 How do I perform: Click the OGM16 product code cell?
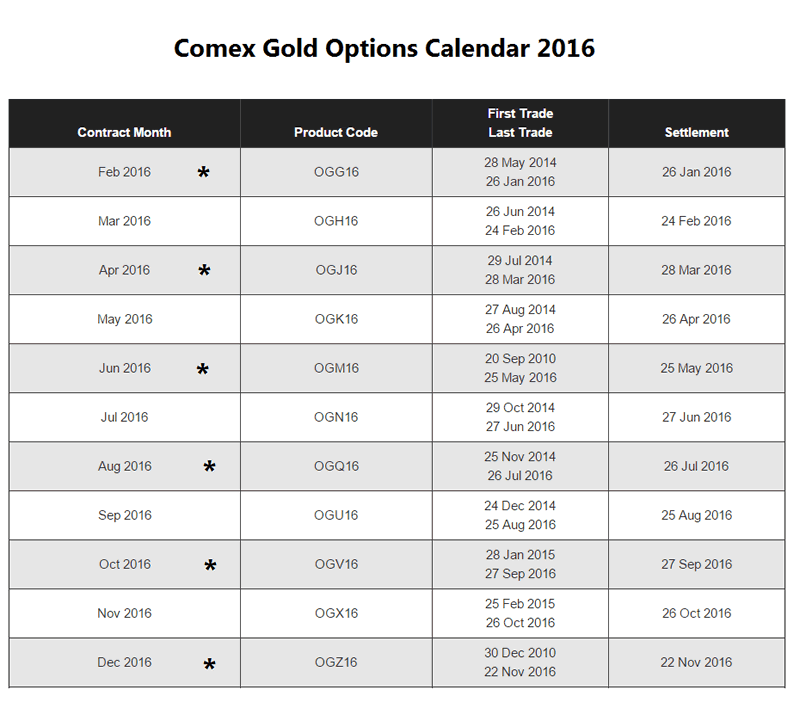[x=336, y=368]
